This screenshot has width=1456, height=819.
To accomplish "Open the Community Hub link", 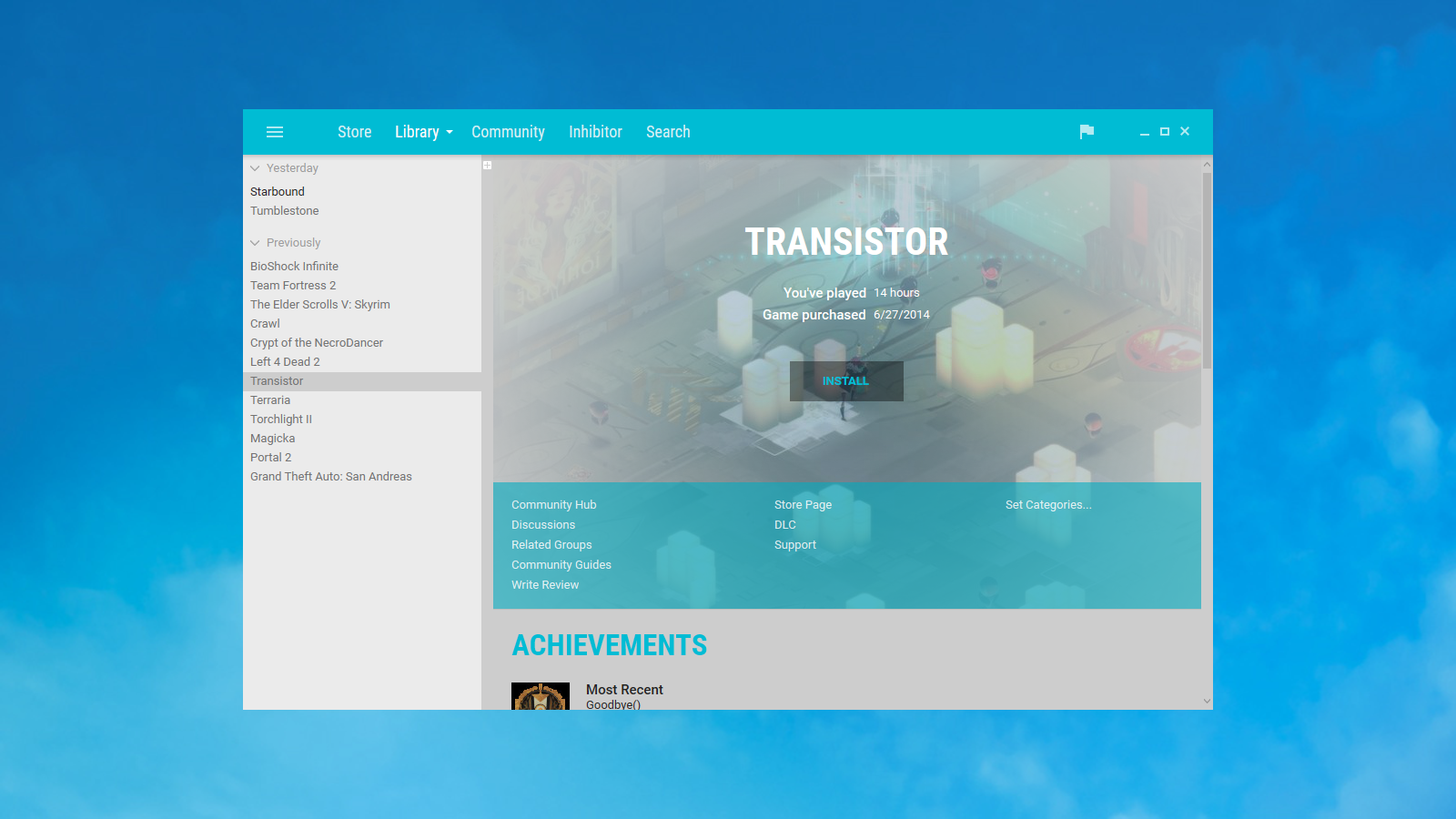I will click(554, 505).
